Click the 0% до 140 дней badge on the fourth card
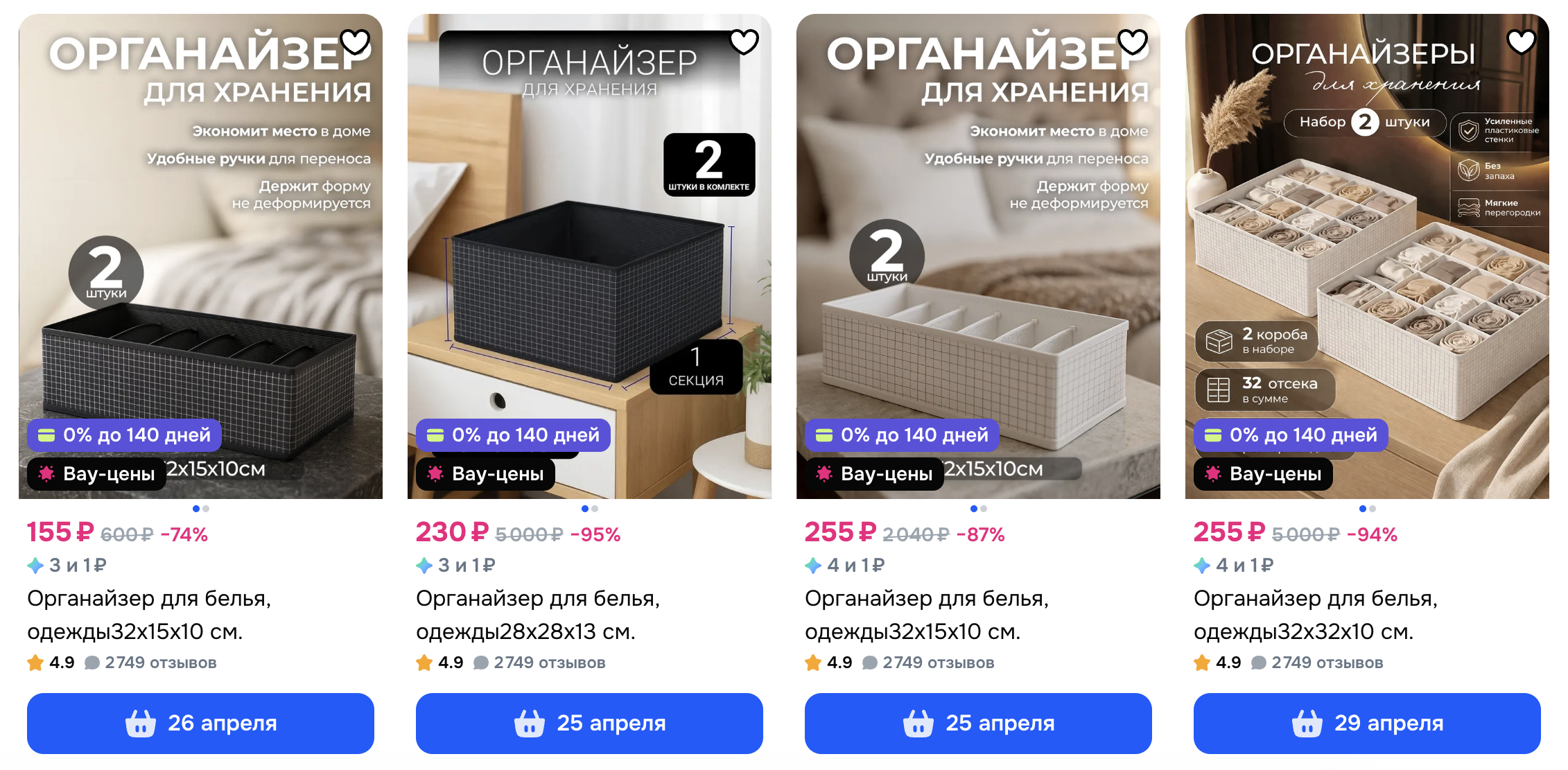1568x770 pixels. tap(1291, 435)
